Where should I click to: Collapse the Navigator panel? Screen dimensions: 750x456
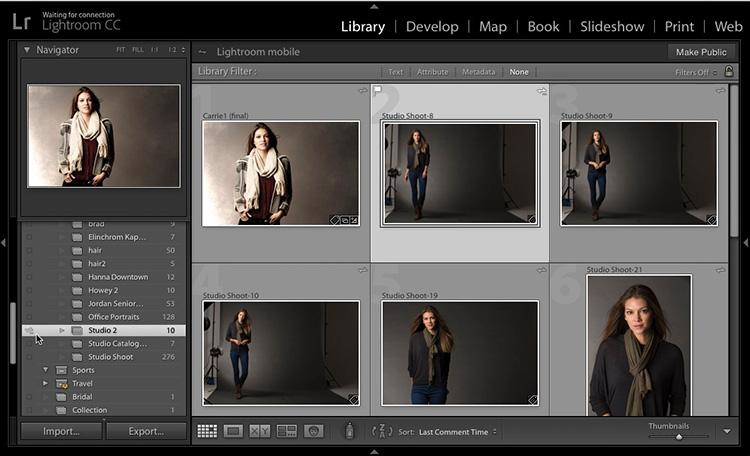tap(27, 50)
